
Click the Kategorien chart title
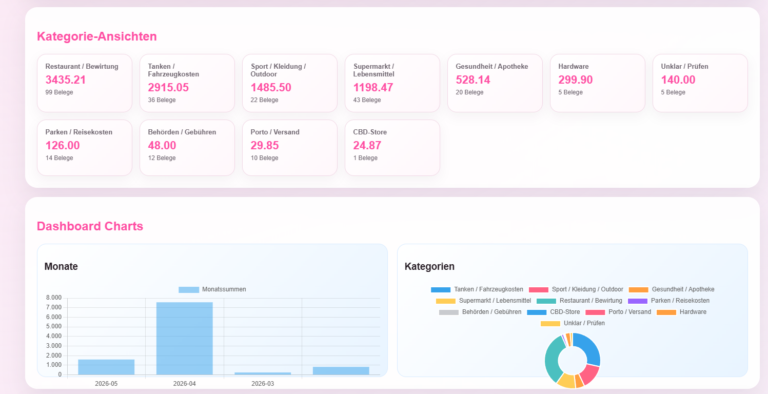[430, 267]
